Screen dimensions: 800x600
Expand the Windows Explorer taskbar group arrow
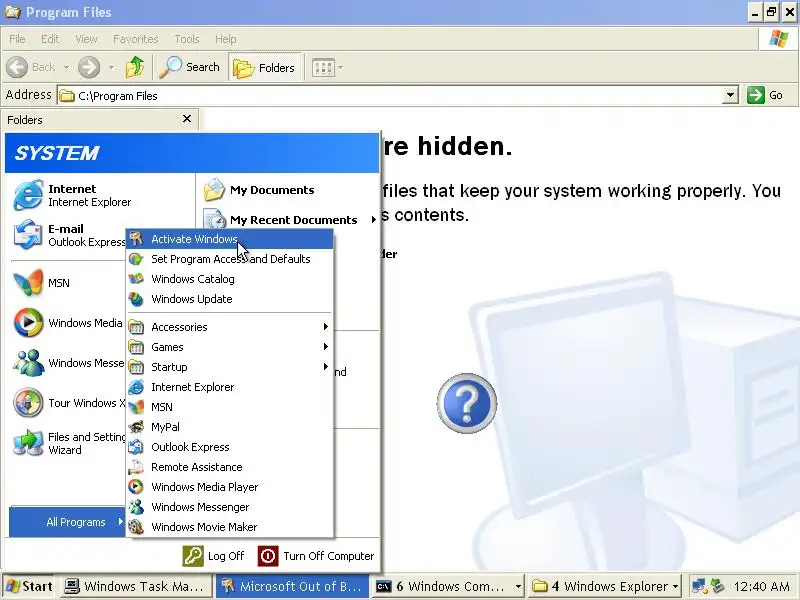pos(676,587)
